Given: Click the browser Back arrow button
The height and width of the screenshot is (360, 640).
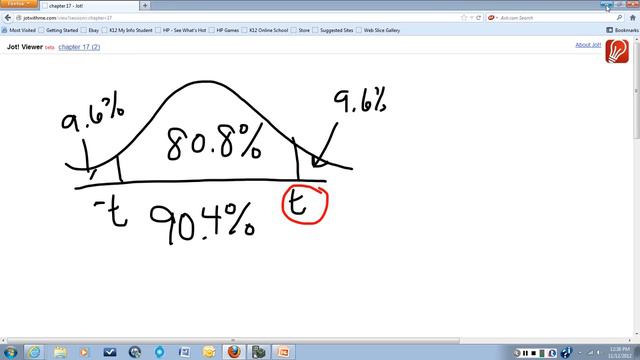Looking at the screenshot, I should pyautogui.click(x=8, y=18).
